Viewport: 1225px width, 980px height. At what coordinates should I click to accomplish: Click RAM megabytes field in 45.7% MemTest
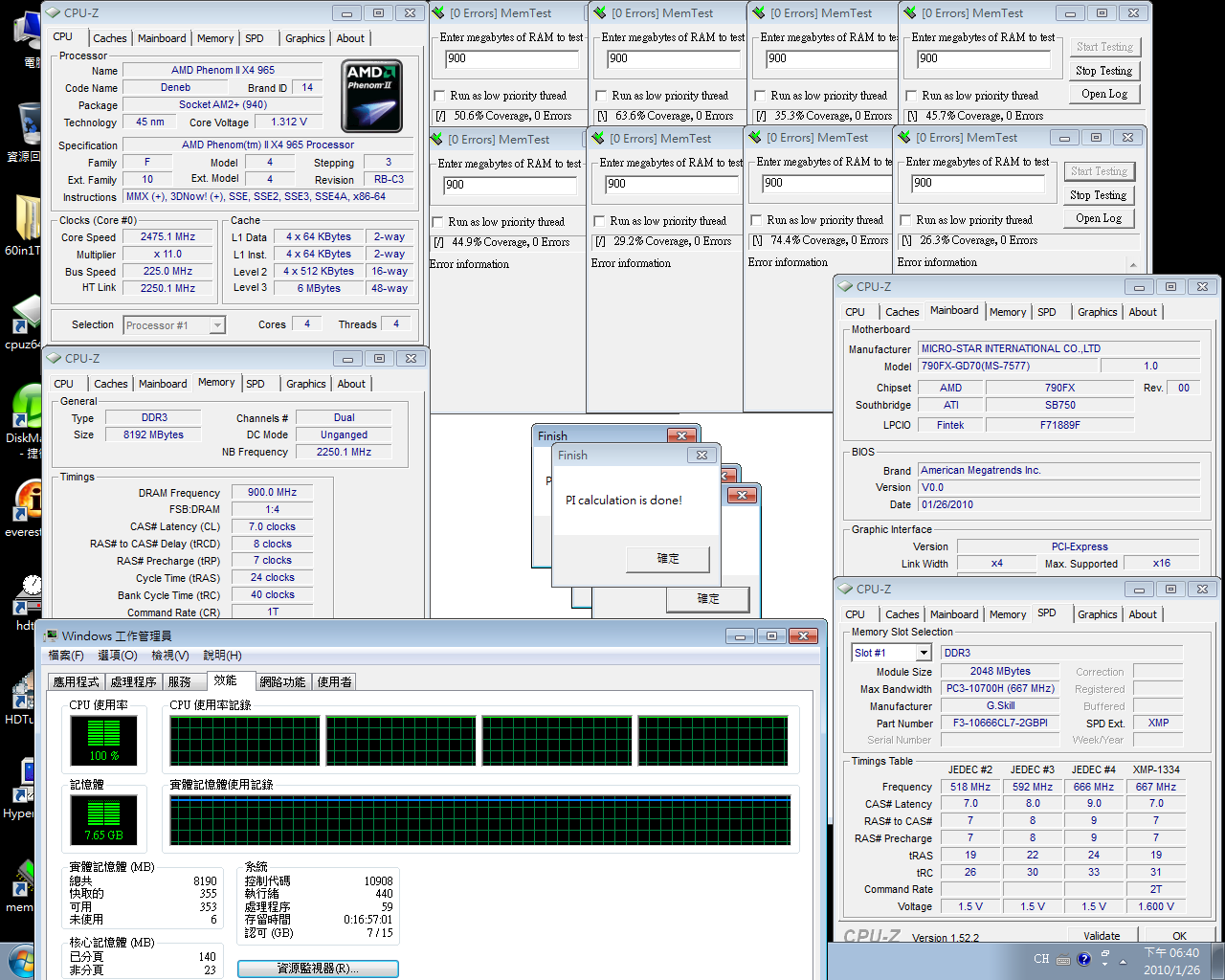pos(983,58)
